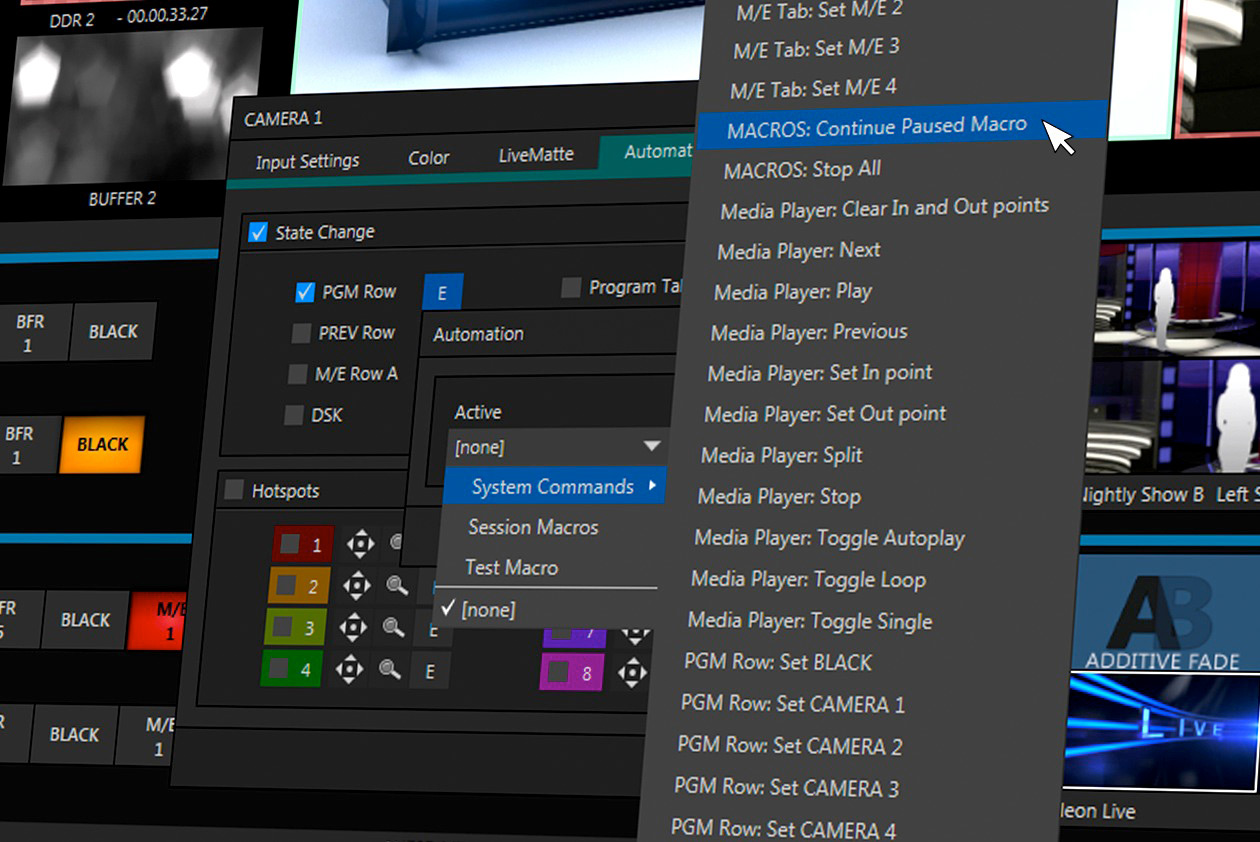1260x842 pixels.
Task: Click the magnifier icon for hotspot 3
Action: (393, 628)
